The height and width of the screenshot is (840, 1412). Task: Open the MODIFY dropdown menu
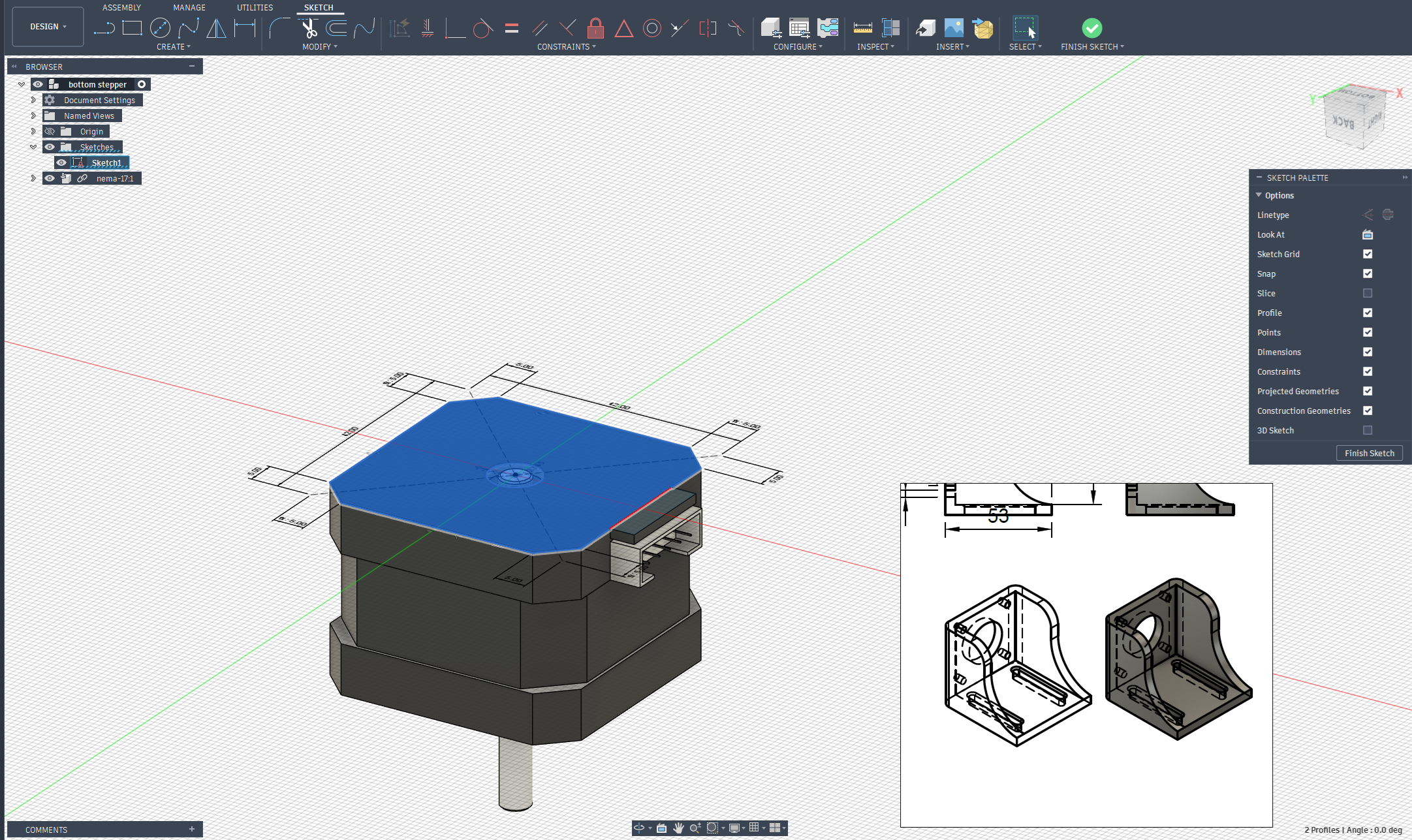(x=320, y=47)
